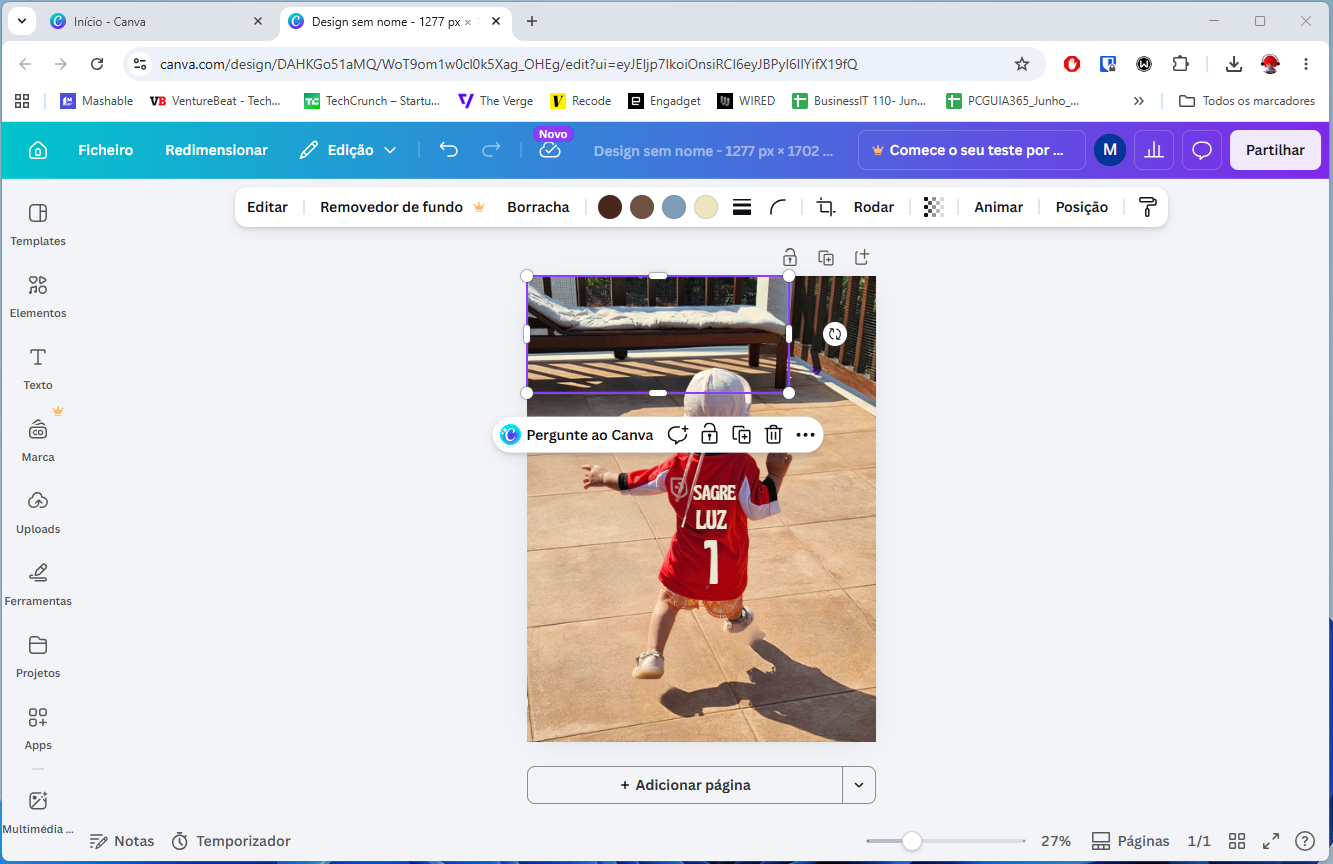
Task: Expand the Adicionar página dropdown arrow
Action: (x=859, y=785)
